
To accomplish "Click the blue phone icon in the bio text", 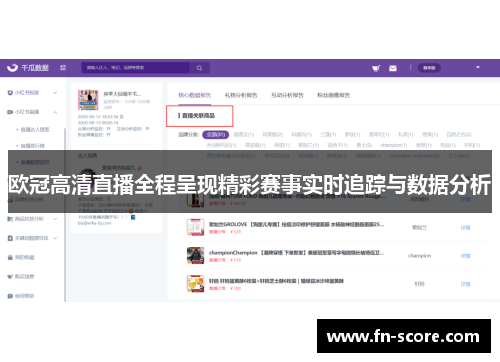I will pos(133,217).
